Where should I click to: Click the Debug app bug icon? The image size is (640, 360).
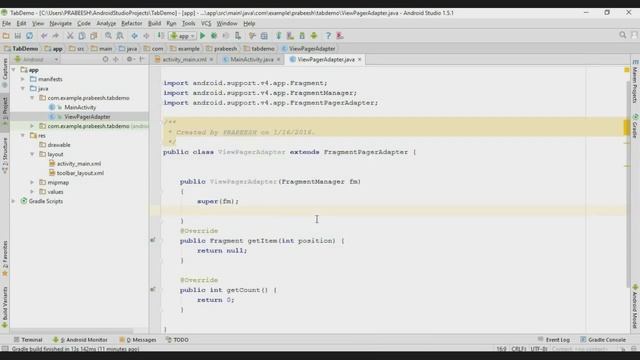click(x=214, y=36)
